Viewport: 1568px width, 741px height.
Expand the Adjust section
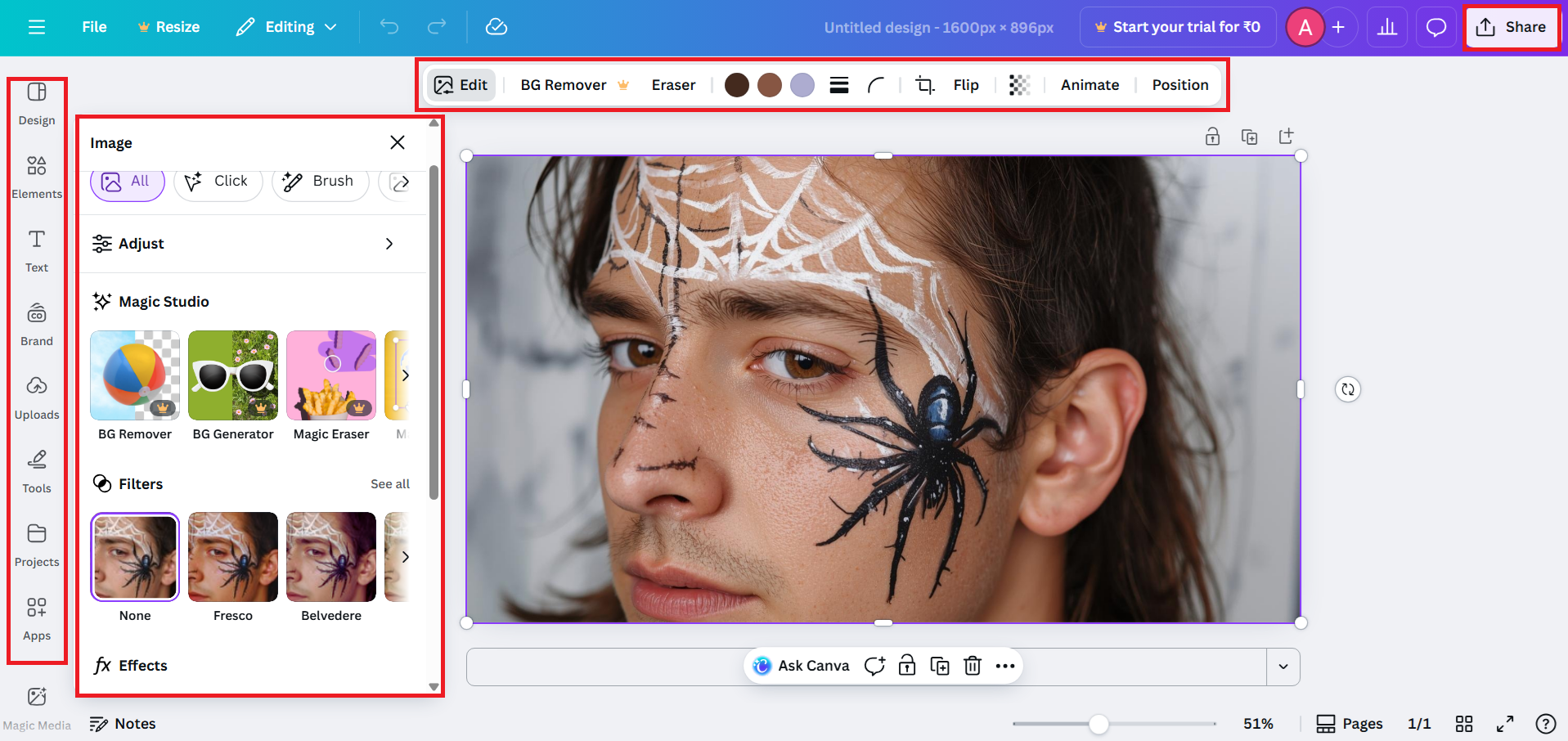251,243
